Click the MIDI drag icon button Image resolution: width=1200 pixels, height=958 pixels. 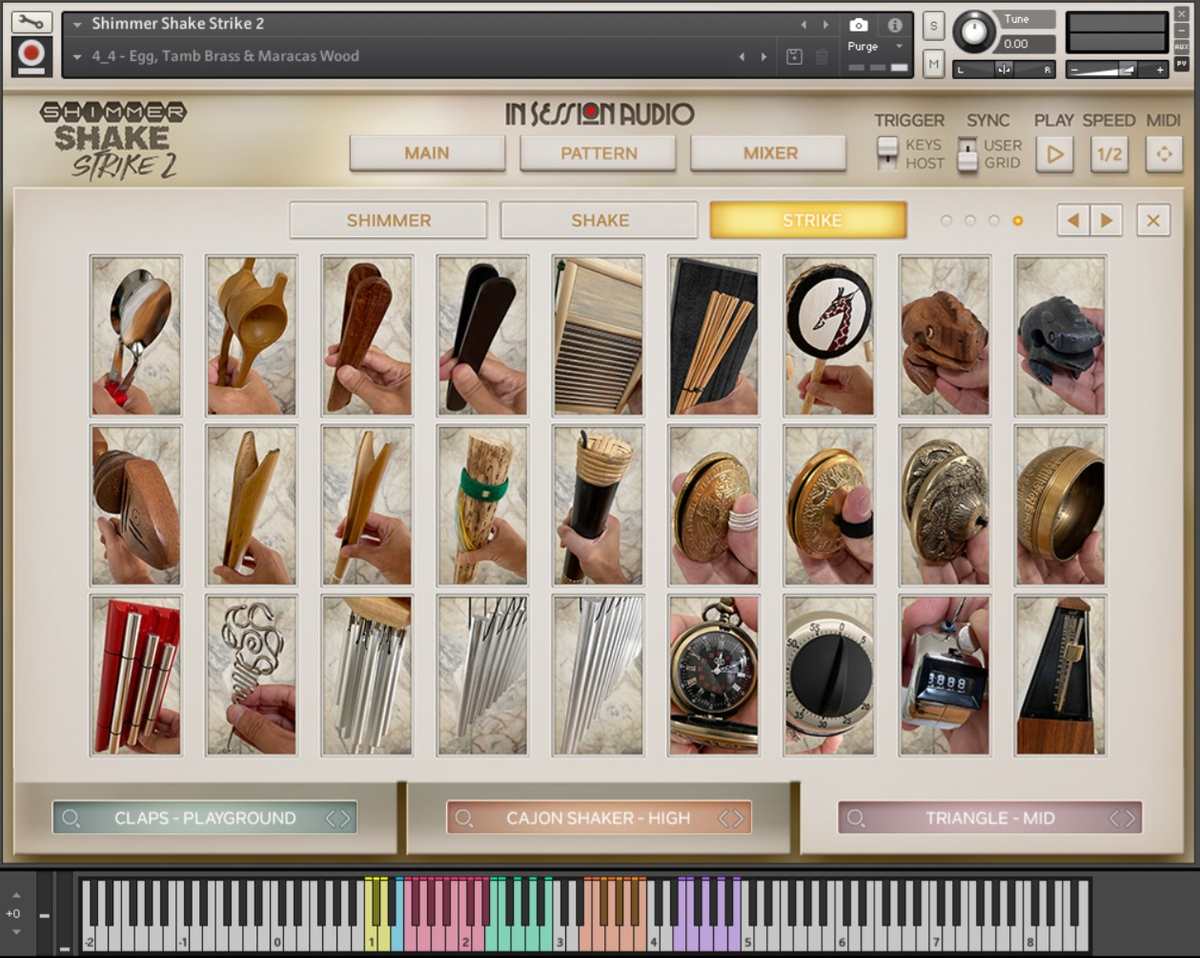(1164, 154)
